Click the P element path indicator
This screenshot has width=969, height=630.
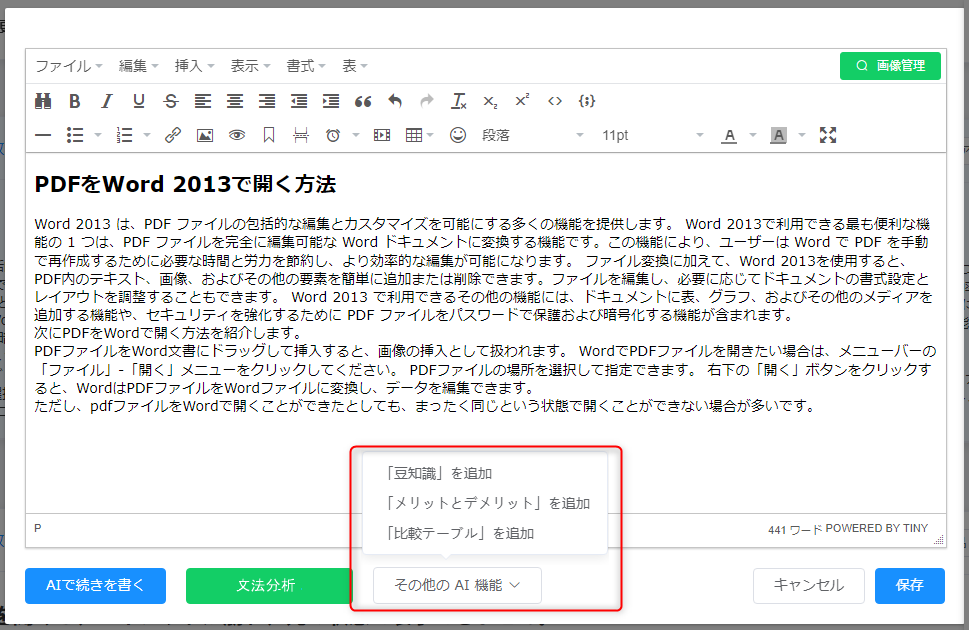(x=38, y=529)
